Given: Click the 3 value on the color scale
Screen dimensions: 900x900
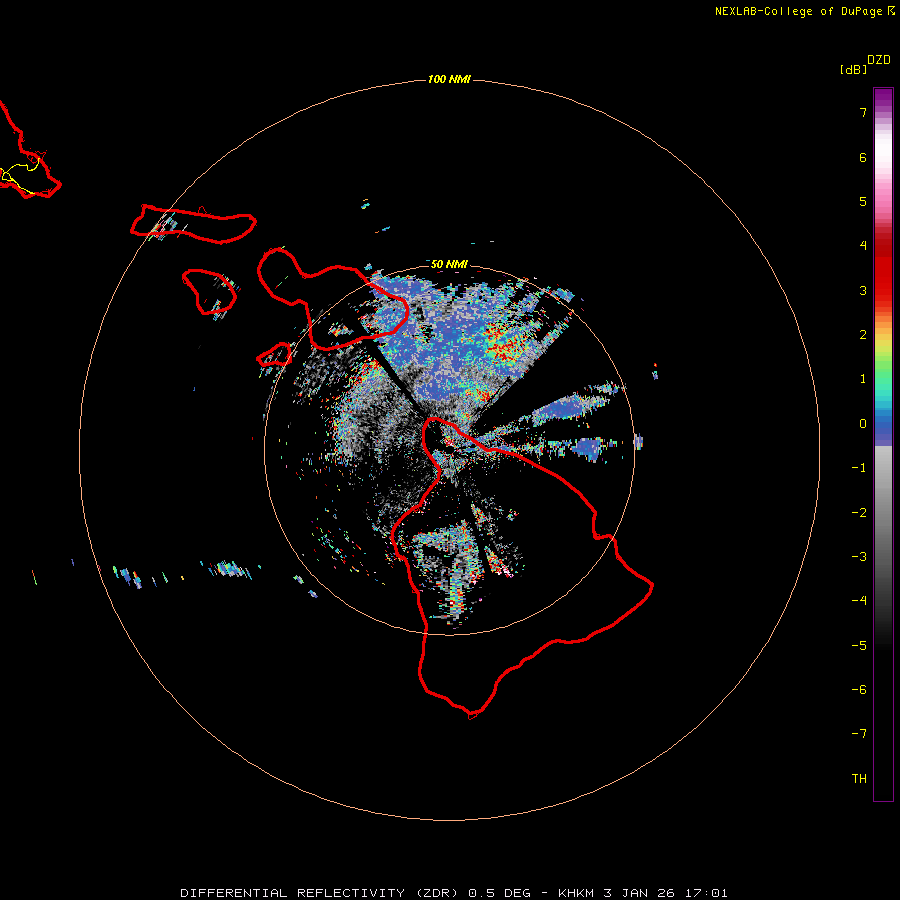Looking at the screenshot, I should click(863, 290).
